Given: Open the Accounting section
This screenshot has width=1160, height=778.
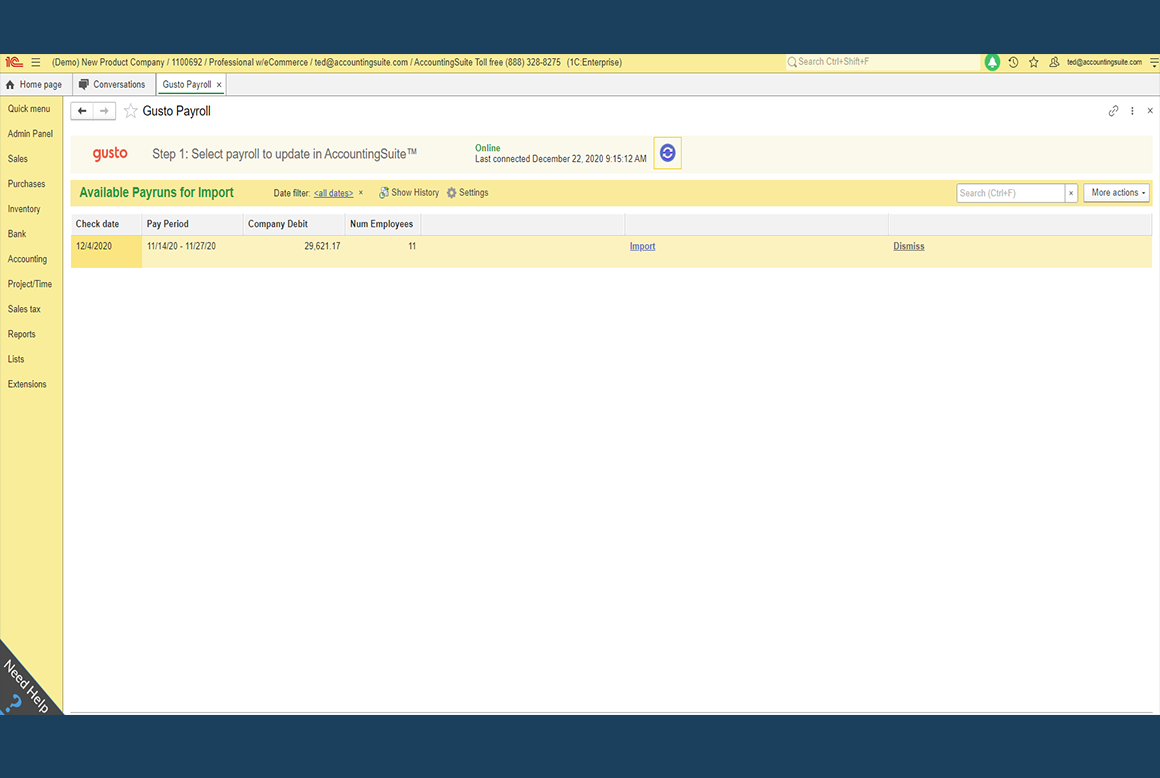Looking at the screenshot, I should (x=27, y=259).
